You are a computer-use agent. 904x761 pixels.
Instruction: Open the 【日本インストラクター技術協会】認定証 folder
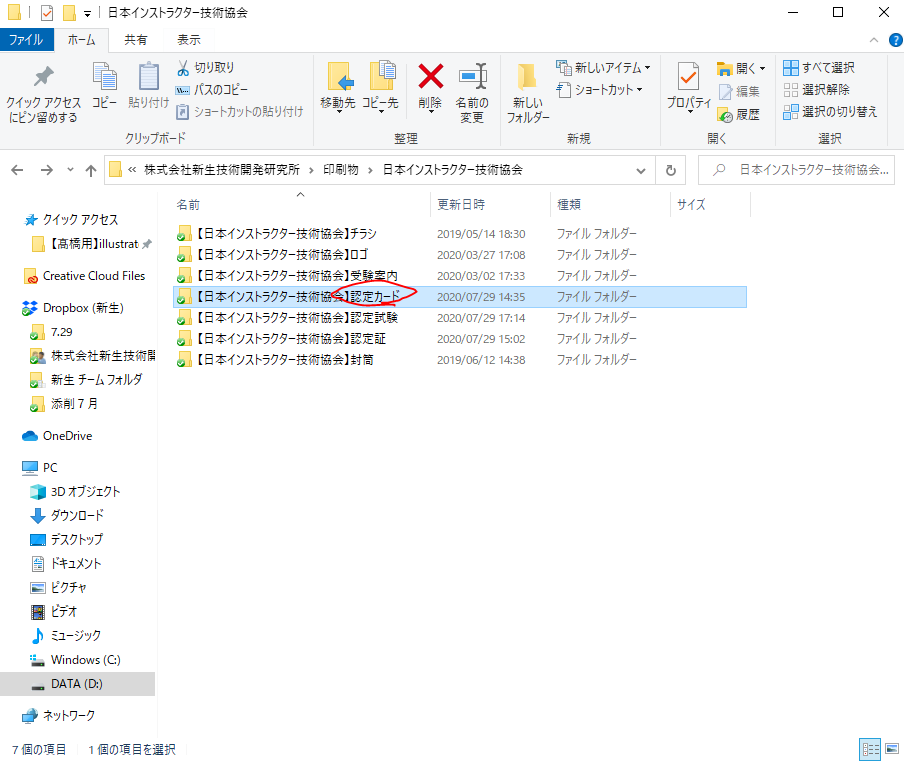click(290, 339)
